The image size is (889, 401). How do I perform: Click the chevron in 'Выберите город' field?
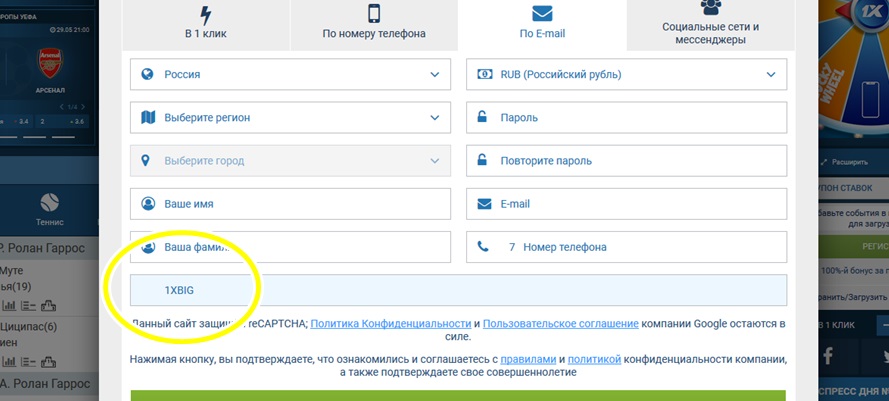(x=435, y=161)
